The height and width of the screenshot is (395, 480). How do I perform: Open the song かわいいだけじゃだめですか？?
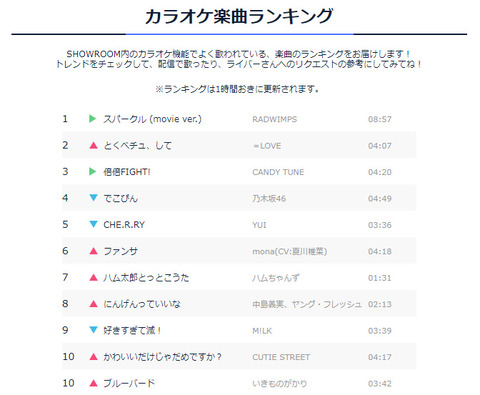click(162, 357)
